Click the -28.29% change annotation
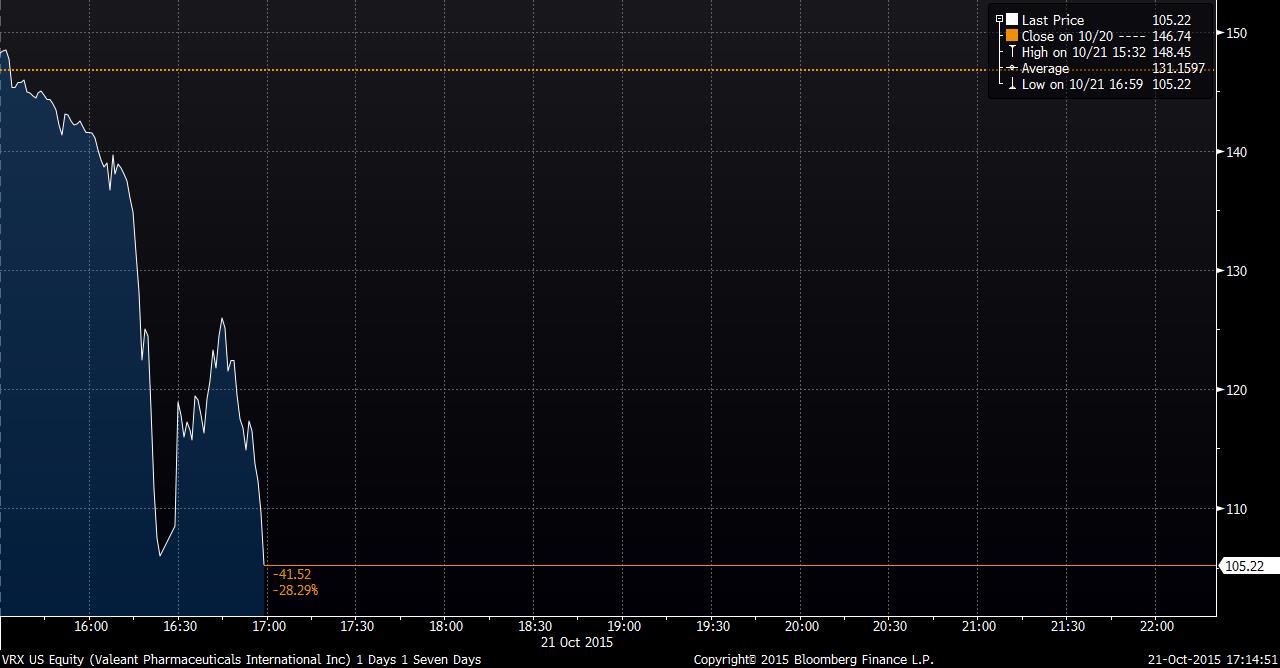This screenshot has height=668, width=1280. [295, 591]
